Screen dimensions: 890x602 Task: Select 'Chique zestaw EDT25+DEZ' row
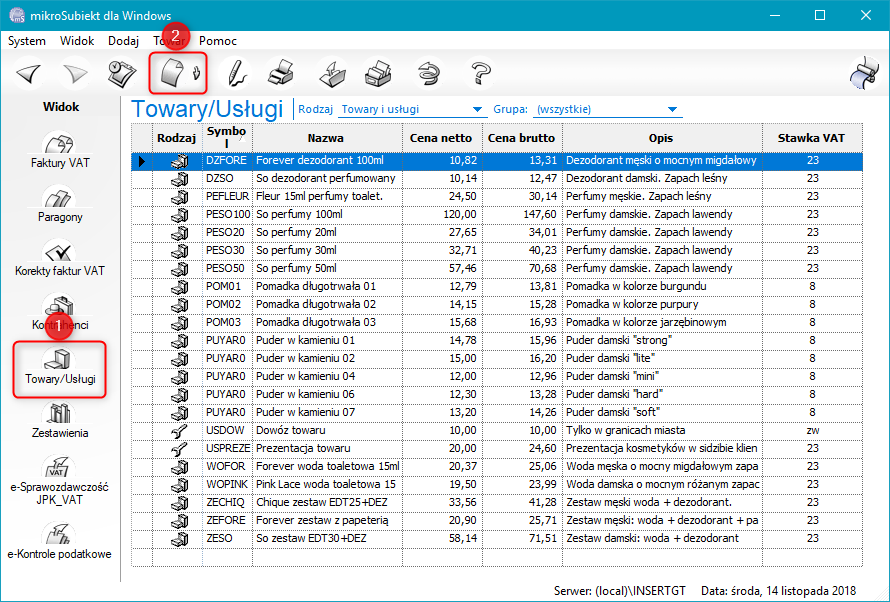[497, 502]
